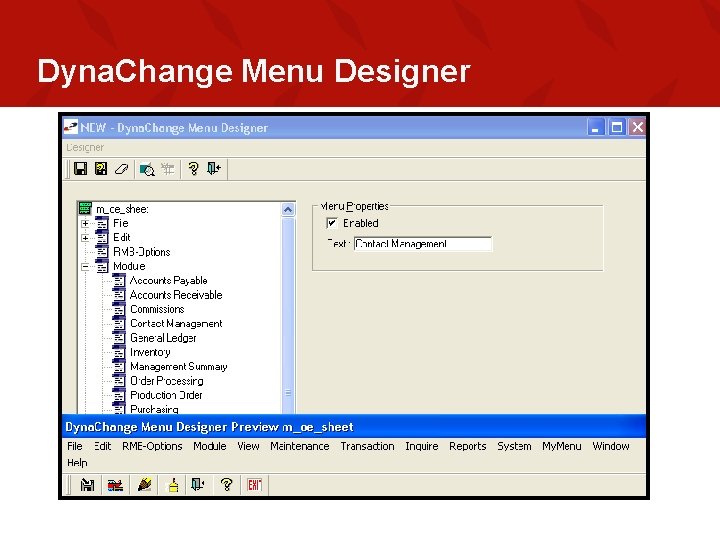The image size is (720, 540).
Task: Click the Preview m_oe_sheet title bar
Action: [x=354, y=427]
